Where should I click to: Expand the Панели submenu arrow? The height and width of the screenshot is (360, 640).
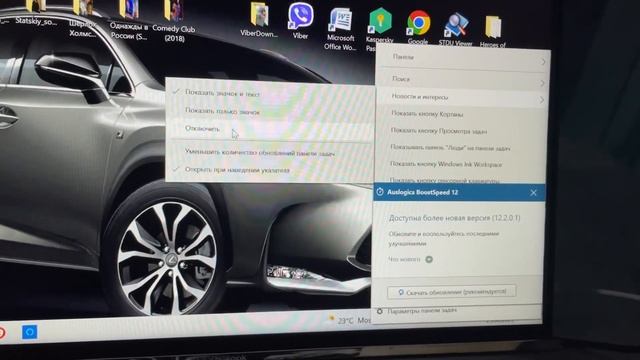point(543,62)
